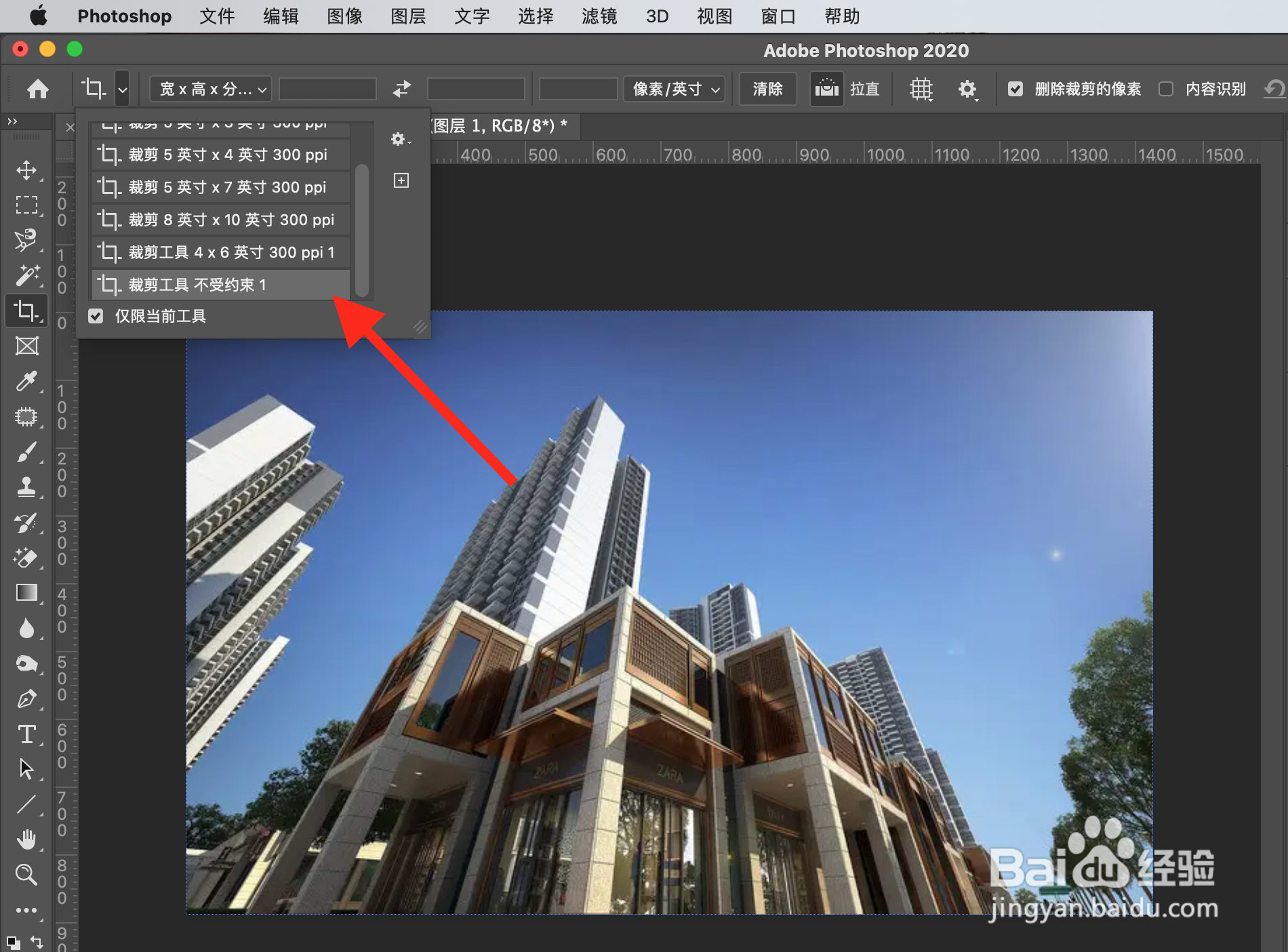Close the document tab X
The width and height of the screenshot is (1288, 952).
click(70, 127)
